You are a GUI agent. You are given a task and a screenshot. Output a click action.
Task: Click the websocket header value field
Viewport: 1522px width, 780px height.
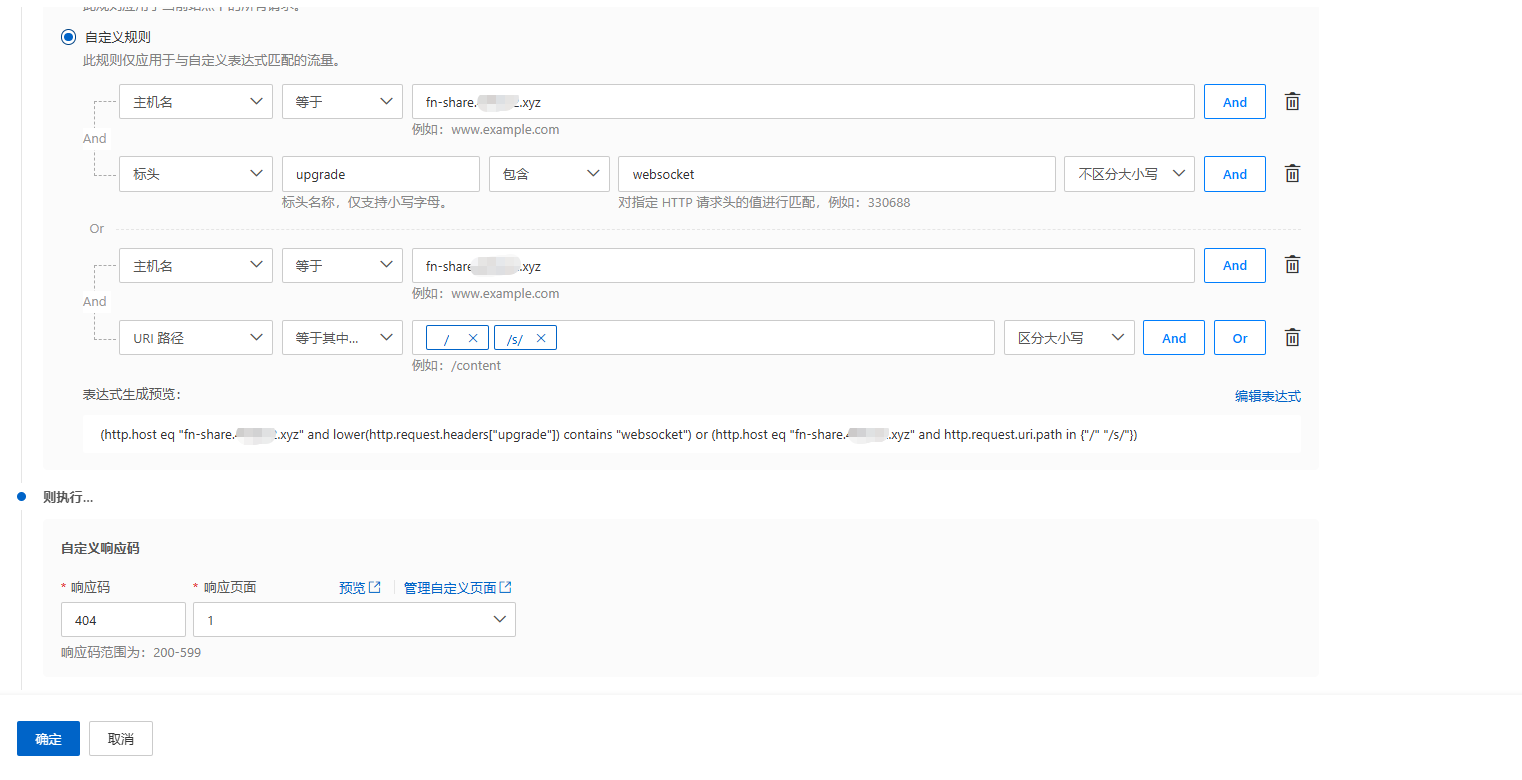pos(837,174)
